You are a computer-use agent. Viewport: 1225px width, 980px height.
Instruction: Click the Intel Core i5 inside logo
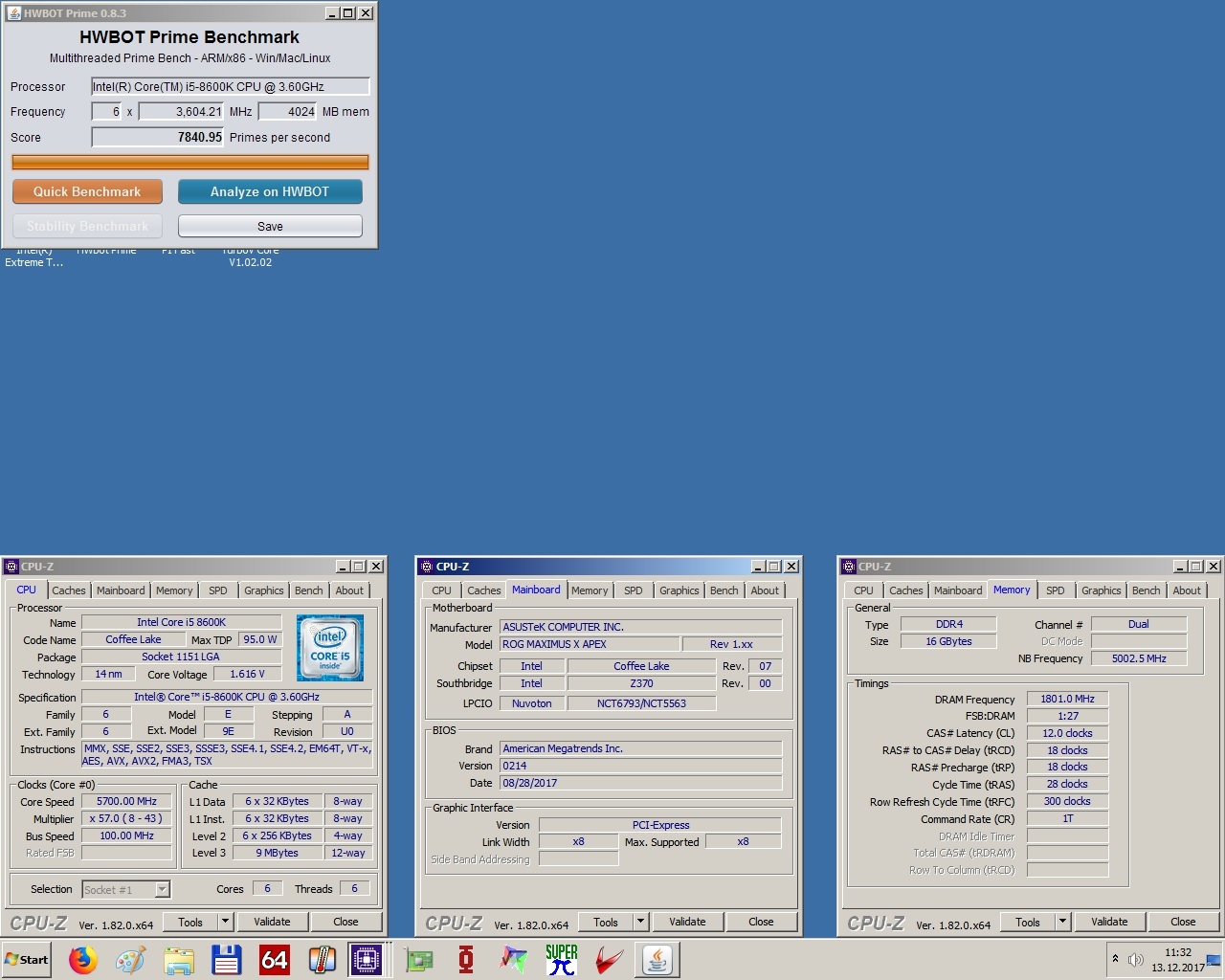tap(330, 648)
